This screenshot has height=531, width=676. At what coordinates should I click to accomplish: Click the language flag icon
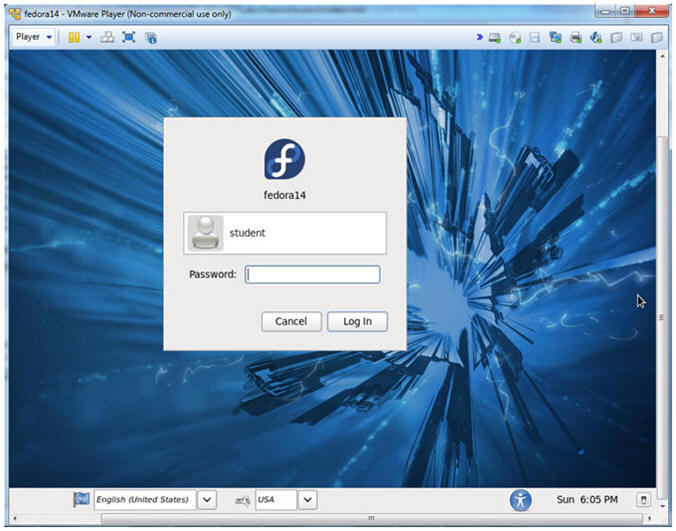[81, 500]
